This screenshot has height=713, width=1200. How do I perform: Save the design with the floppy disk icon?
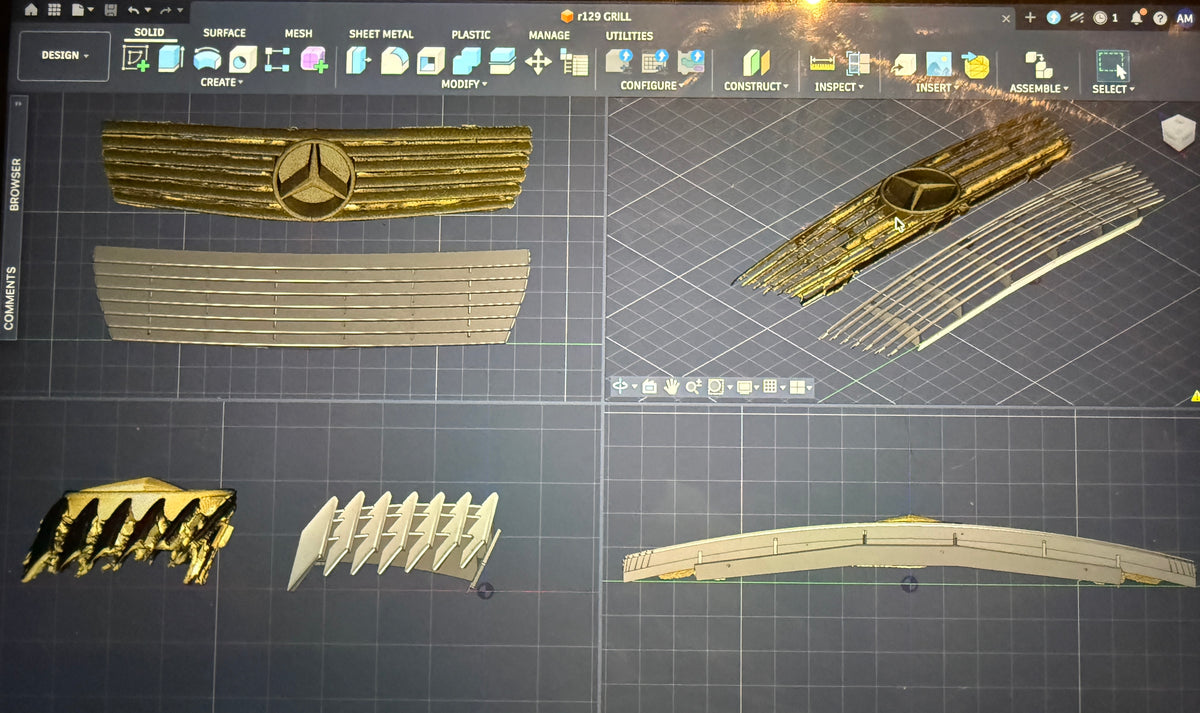[110, 10]
